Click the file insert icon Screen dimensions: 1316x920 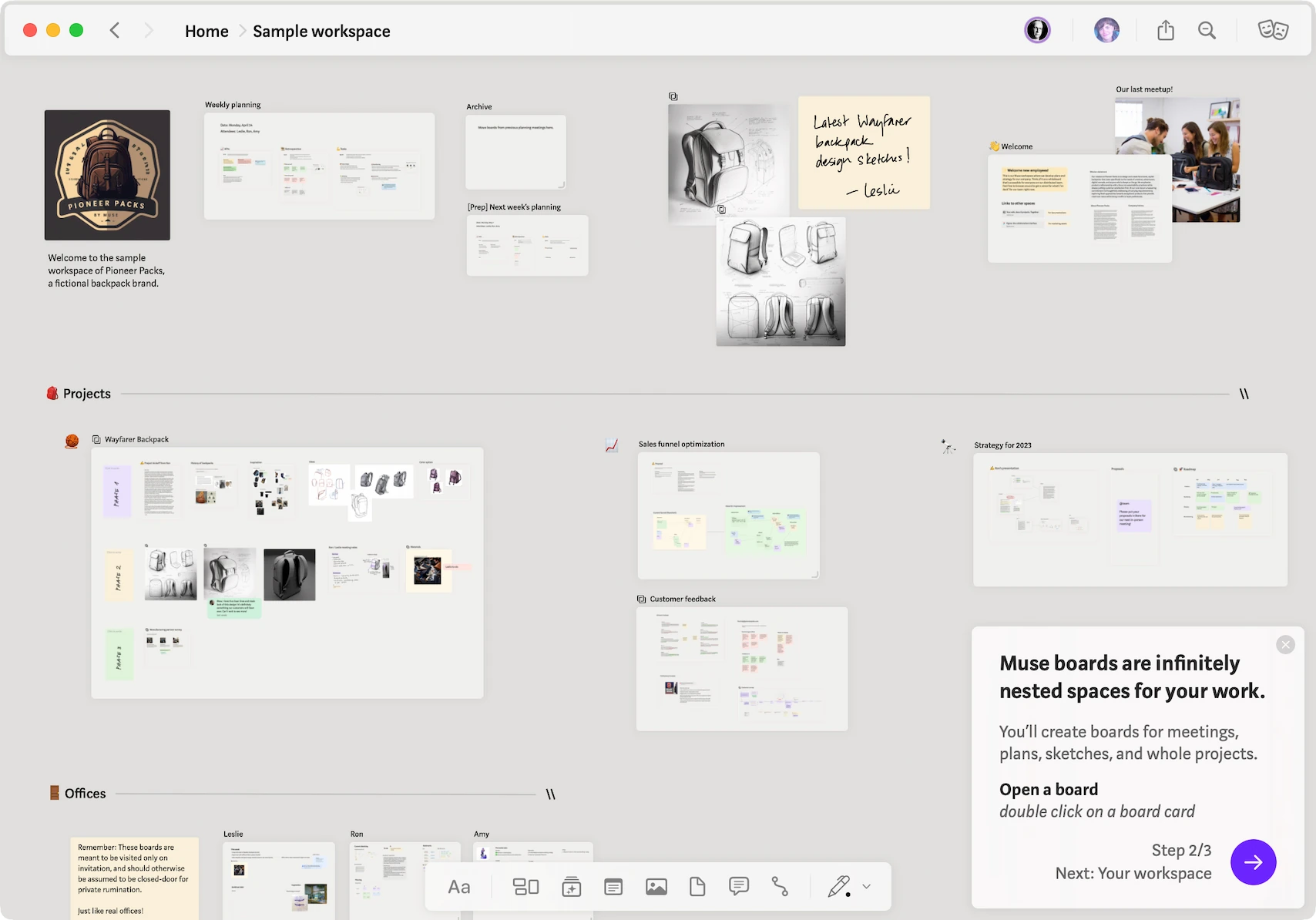697,887
